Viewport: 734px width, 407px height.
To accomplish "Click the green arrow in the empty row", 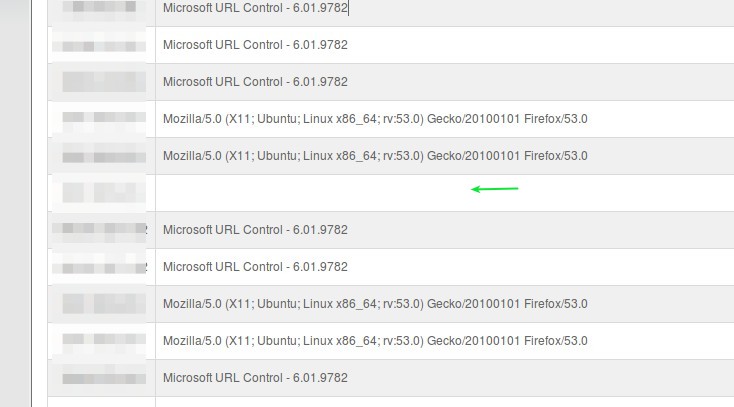I will click(x=495, y=189).
